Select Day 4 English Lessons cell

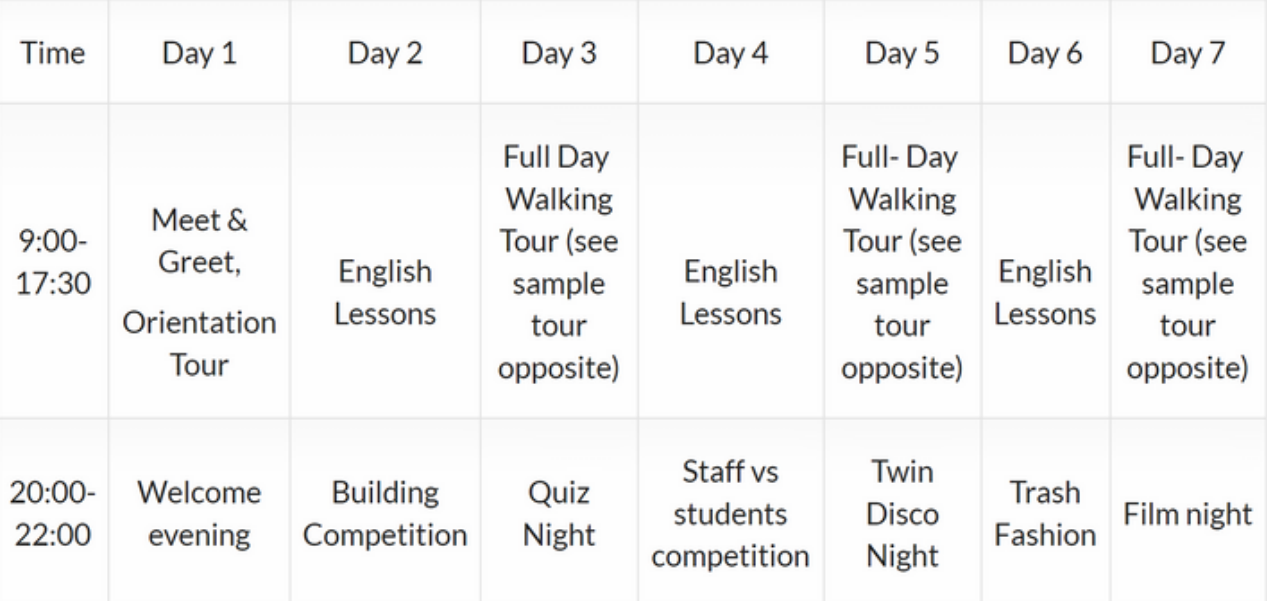(731, 293)
